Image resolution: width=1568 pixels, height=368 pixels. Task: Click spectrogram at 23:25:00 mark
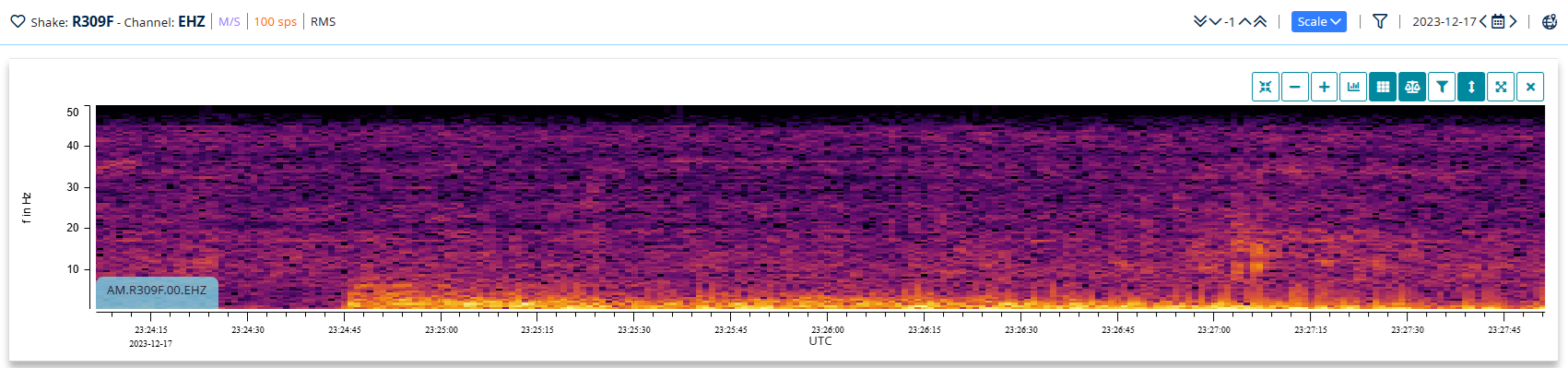pyautogui.click(x=442, y=208)
